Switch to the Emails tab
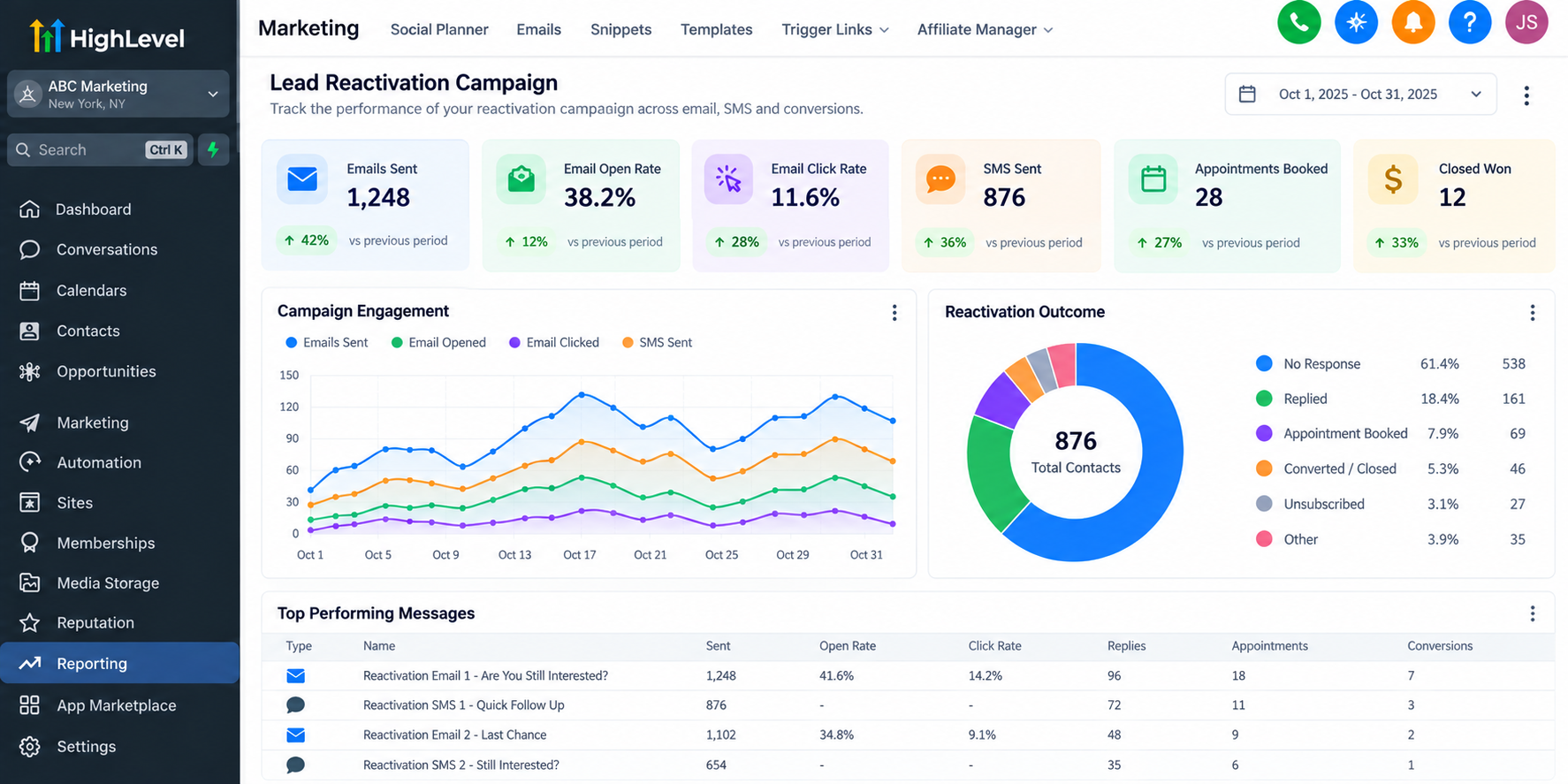 click(539, 29)
